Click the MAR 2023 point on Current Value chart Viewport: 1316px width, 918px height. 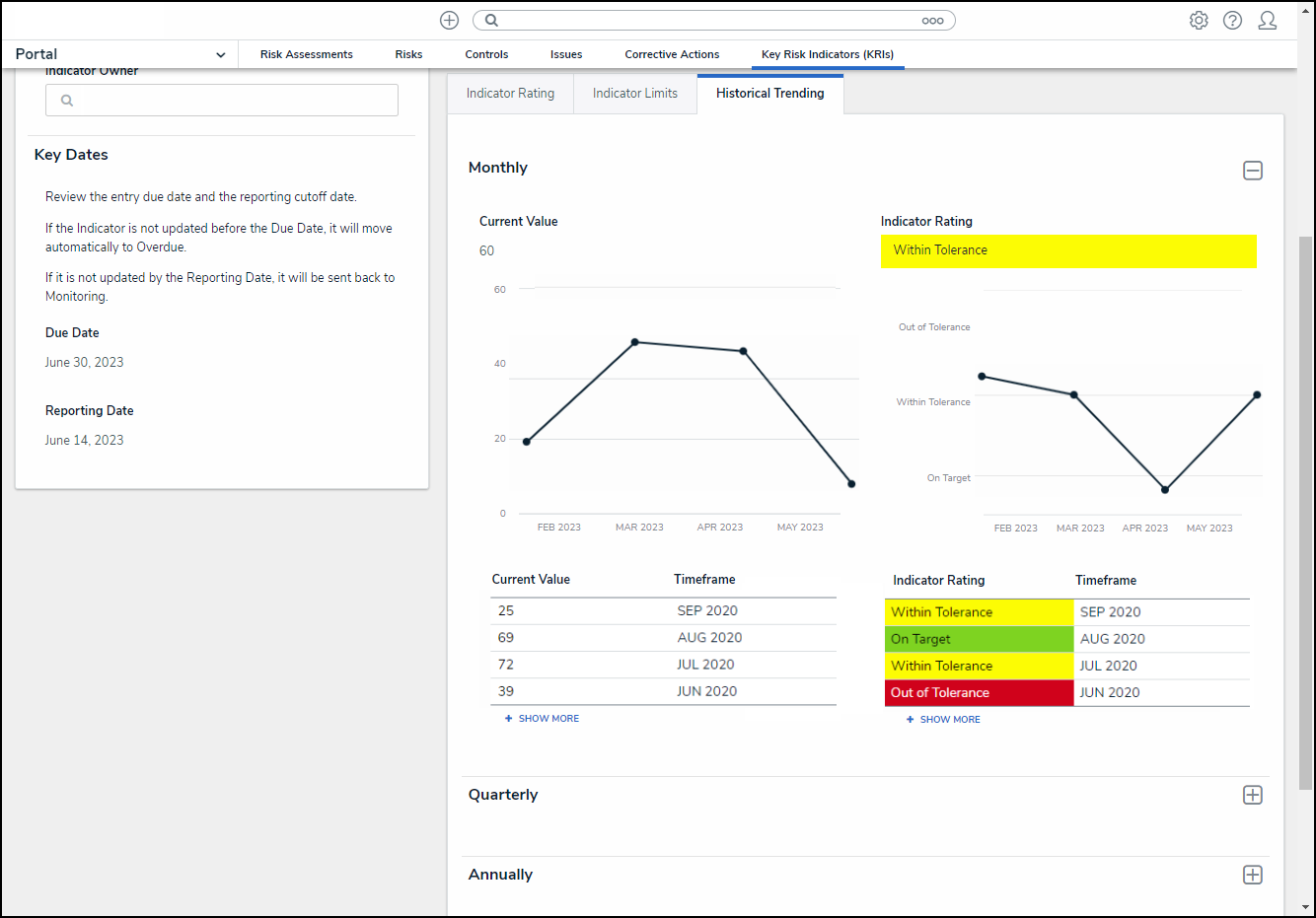click(x=634, y=342)
